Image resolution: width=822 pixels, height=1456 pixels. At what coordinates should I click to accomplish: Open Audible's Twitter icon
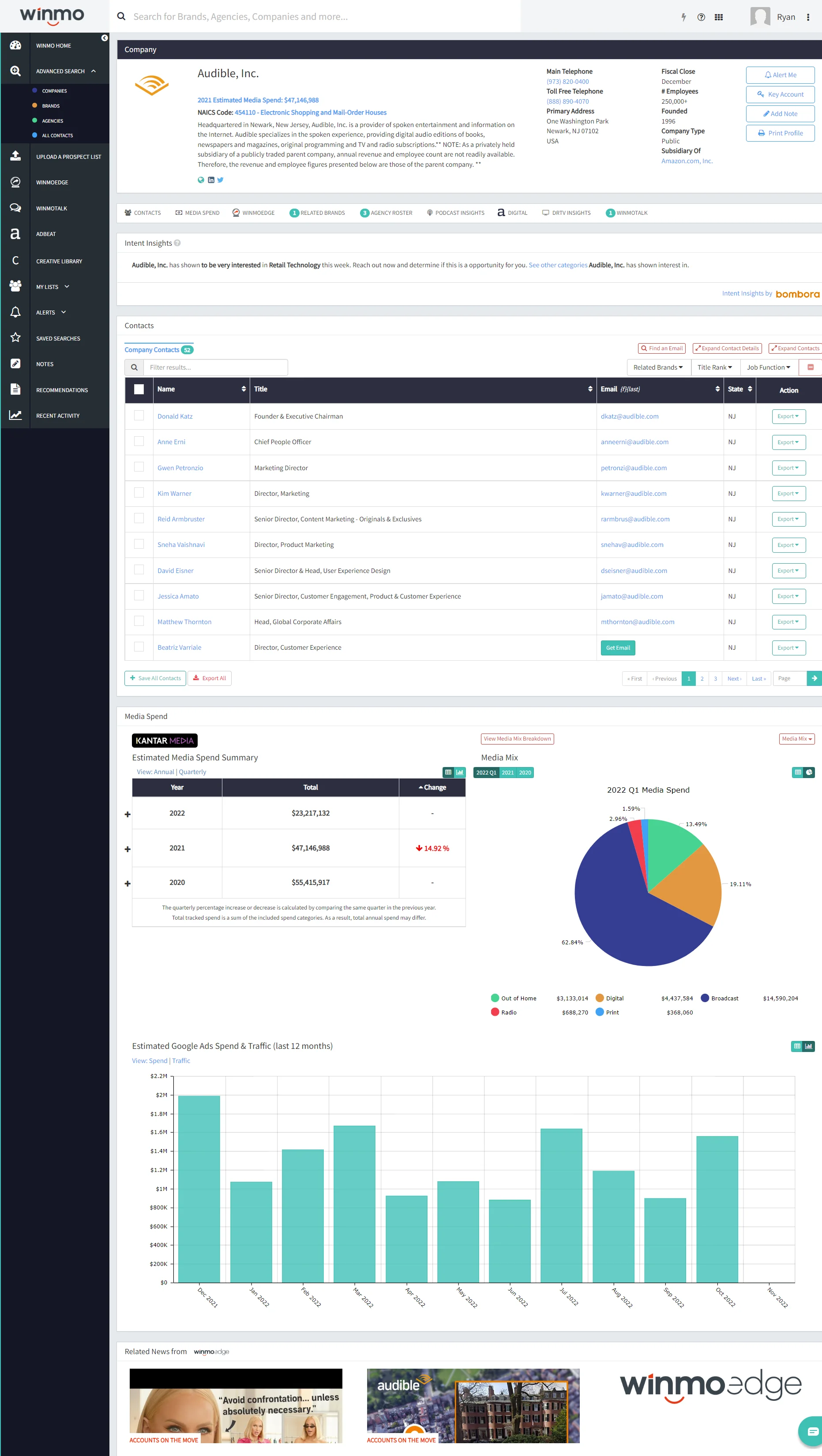(221, 180)
